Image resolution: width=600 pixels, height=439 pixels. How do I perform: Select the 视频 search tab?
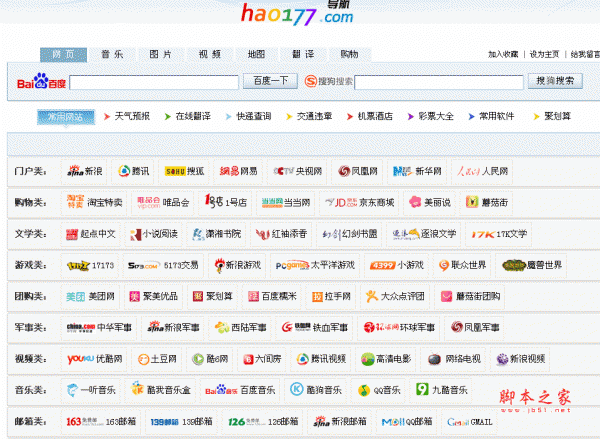tap(210, 54)
